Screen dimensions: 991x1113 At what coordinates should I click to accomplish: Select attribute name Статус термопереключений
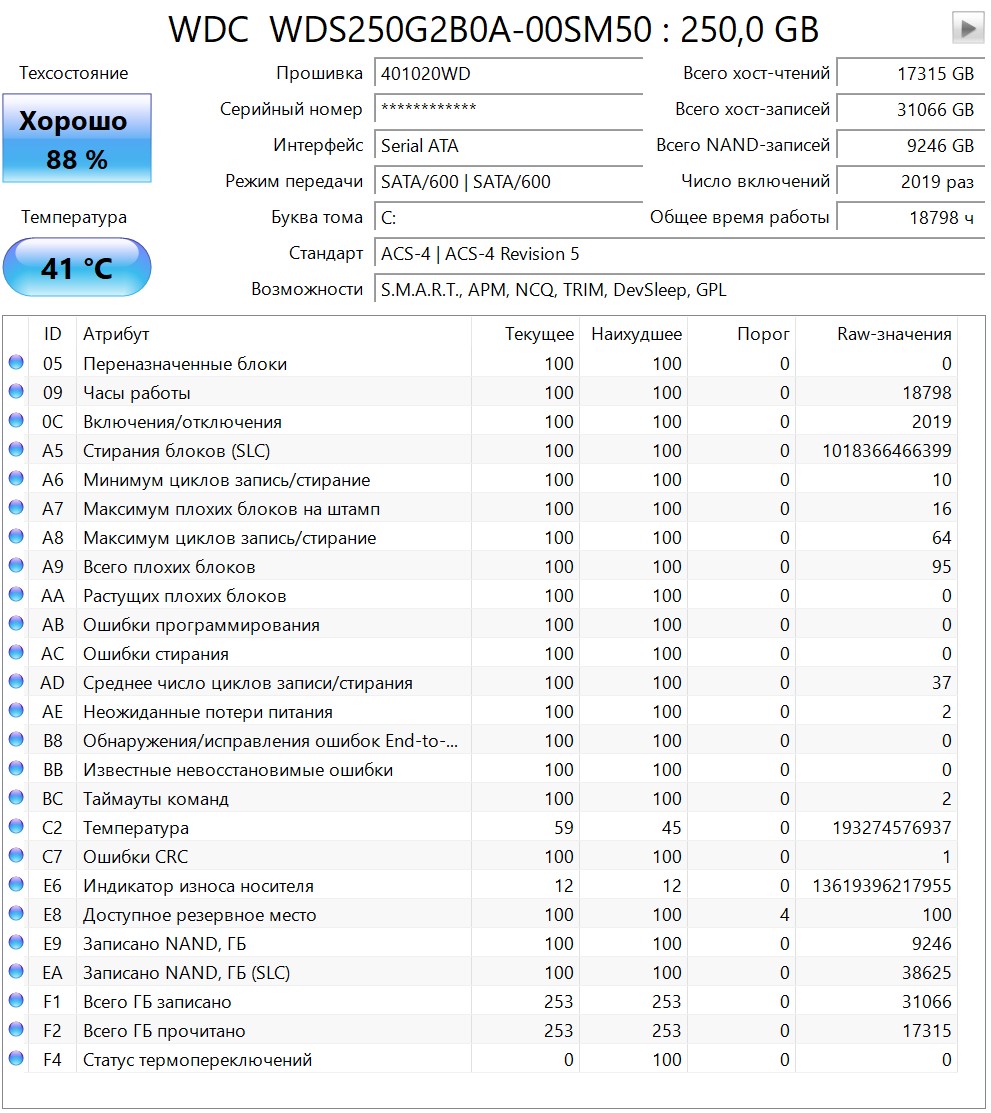(197, 1060)
